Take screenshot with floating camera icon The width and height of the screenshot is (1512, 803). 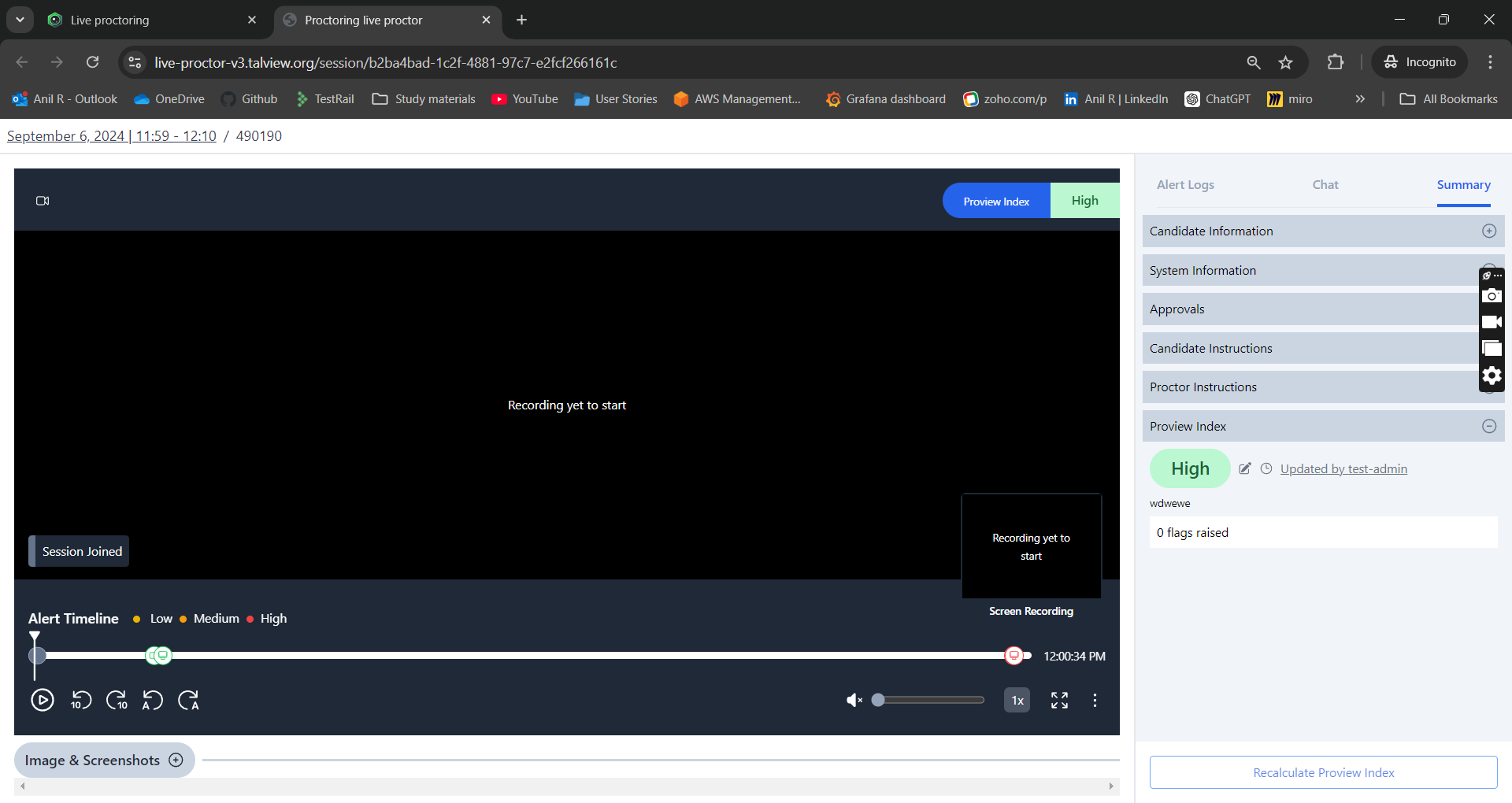(x=1492, y=296)
